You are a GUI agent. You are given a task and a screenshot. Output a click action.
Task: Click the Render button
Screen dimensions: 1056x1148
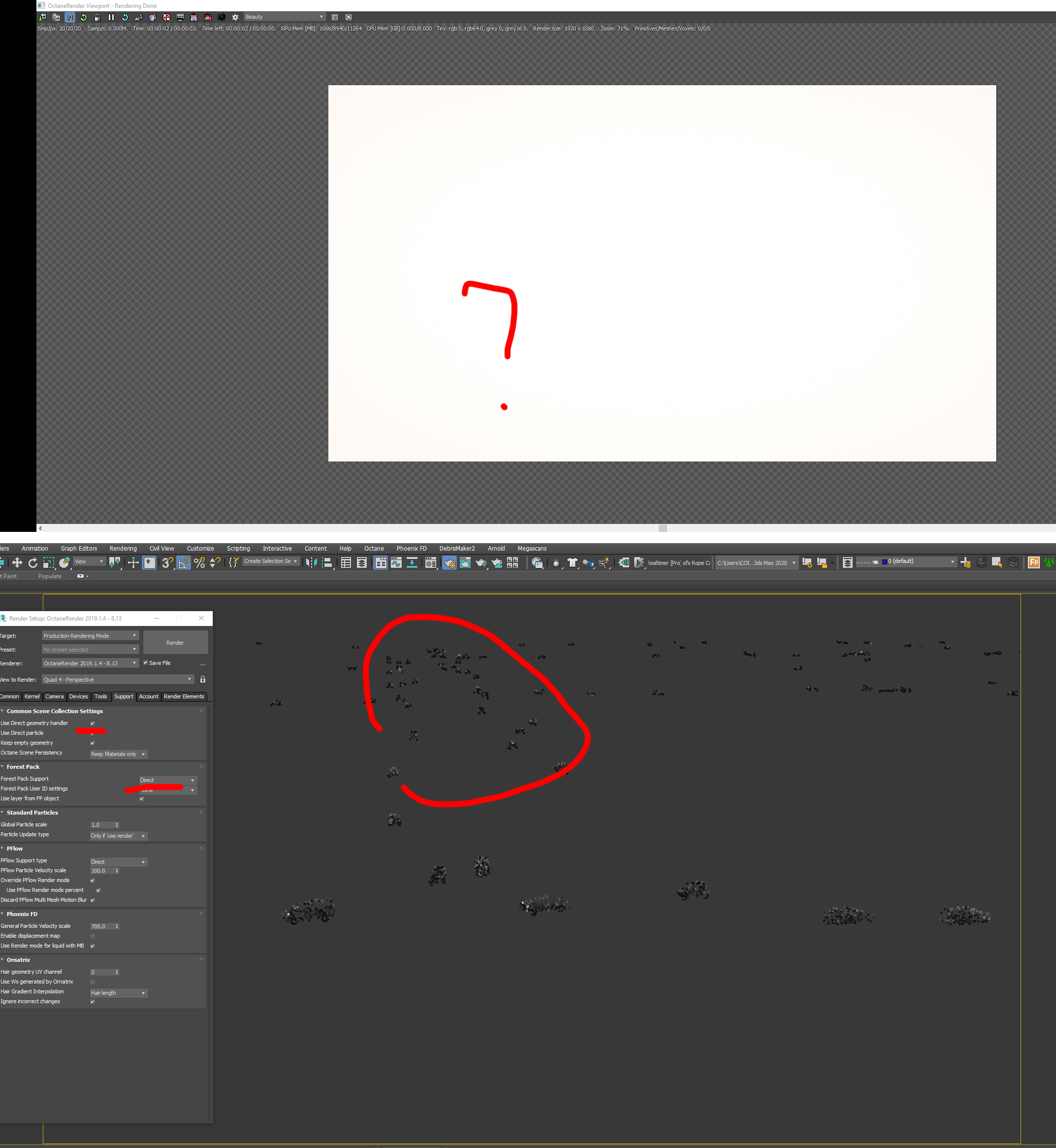pyautogui.click(x=175, y=643)
